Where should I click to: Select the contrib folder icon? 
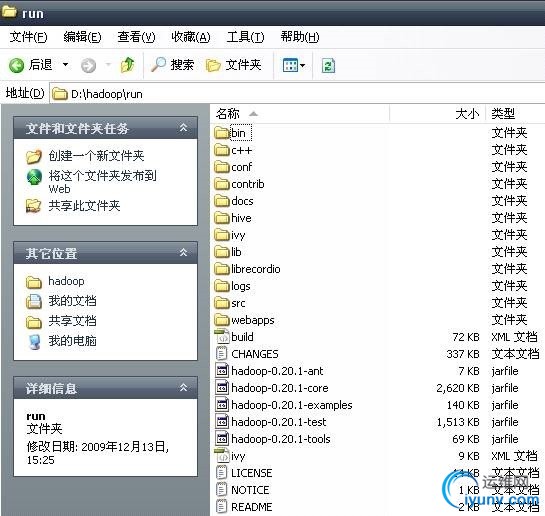point(222,184)
